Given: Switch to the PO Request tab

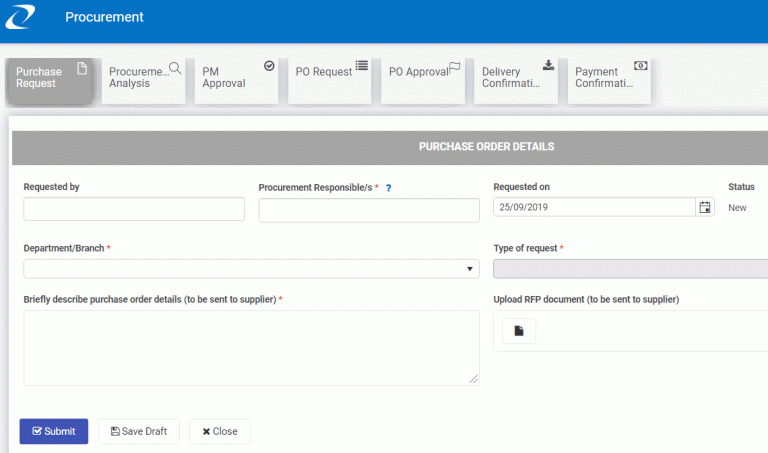Looking at the screenshot, I should [329, 81].
